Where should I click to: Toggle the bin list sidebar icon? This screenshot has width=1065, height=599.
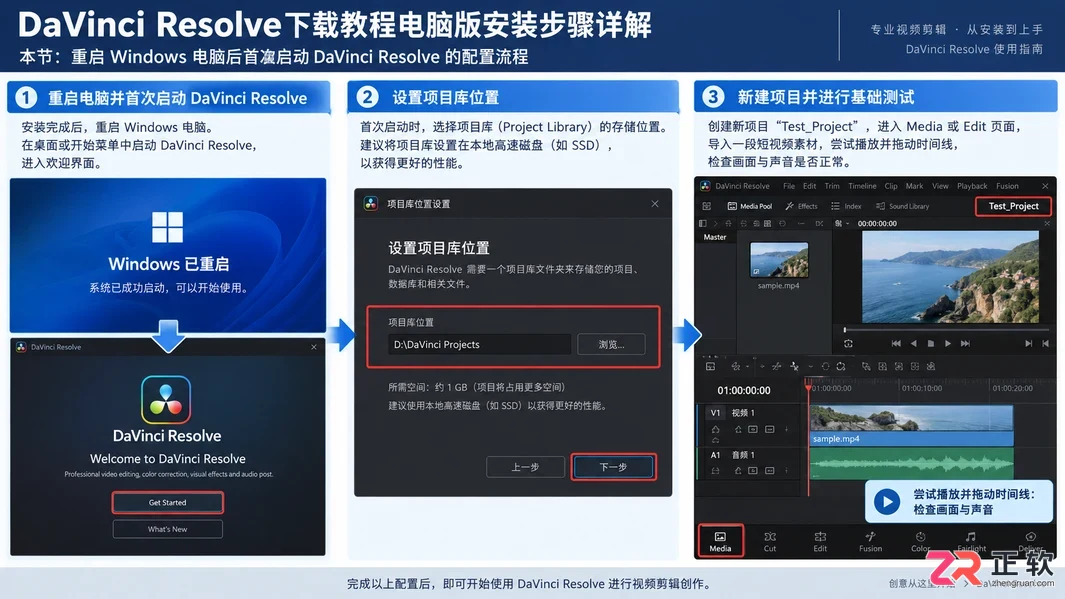point(703,223)
